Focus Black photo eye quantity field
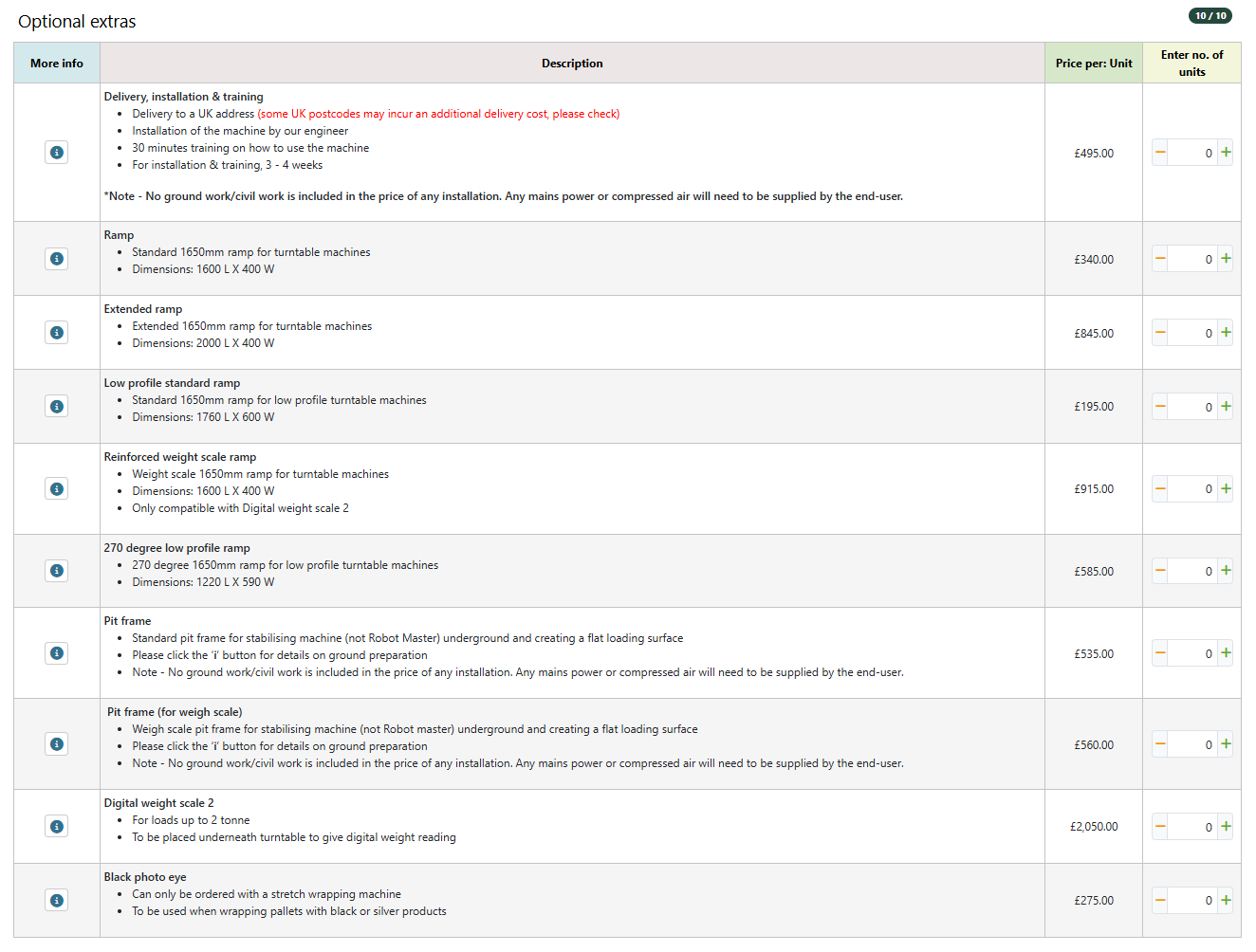Screen dimensions: 1256x952 [1192, 901]
